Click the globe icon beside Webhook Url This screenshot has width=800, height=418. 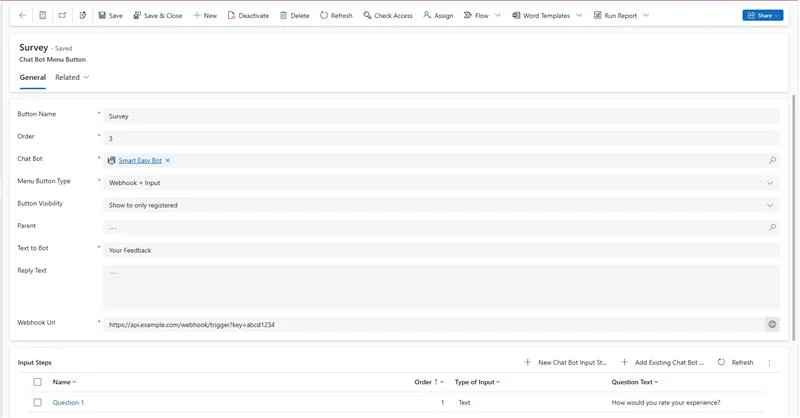click(772, 324)
